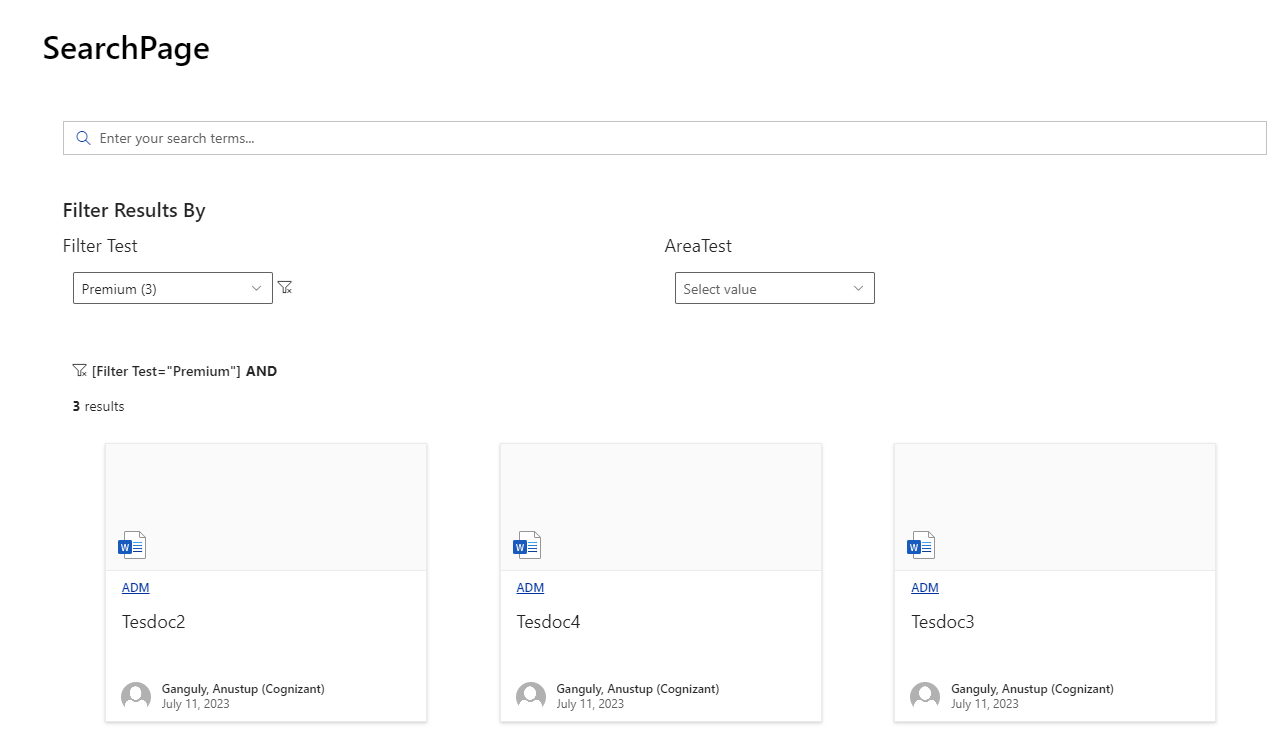Click inside the search terms input field

click(x=400, y=137)
